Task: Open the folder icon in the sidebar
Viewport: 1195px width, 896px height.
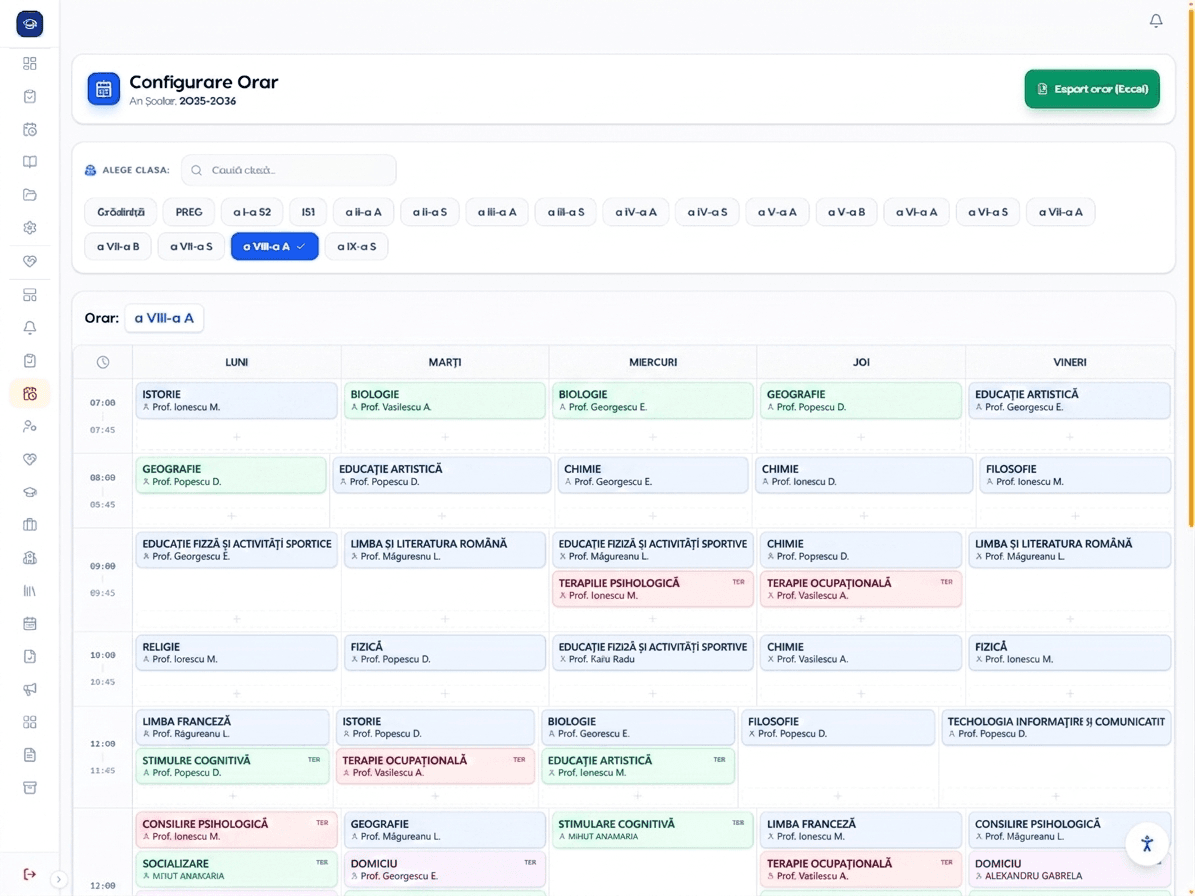Action: point(30,195)
